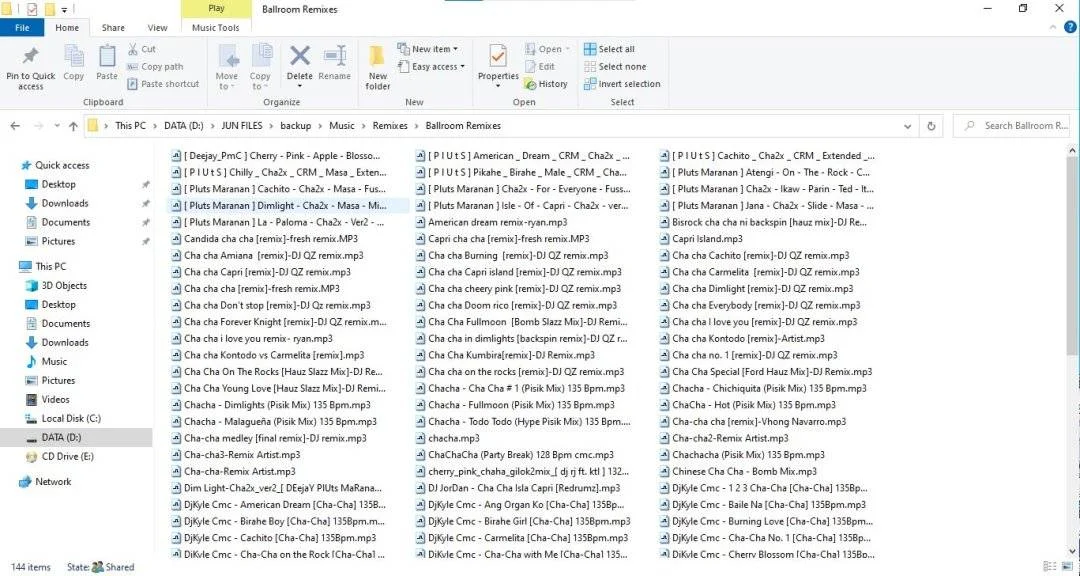This screenshot has height=576, width=1080.
Task: Click Remixes in the address path
Action: (x=390, y=126)
